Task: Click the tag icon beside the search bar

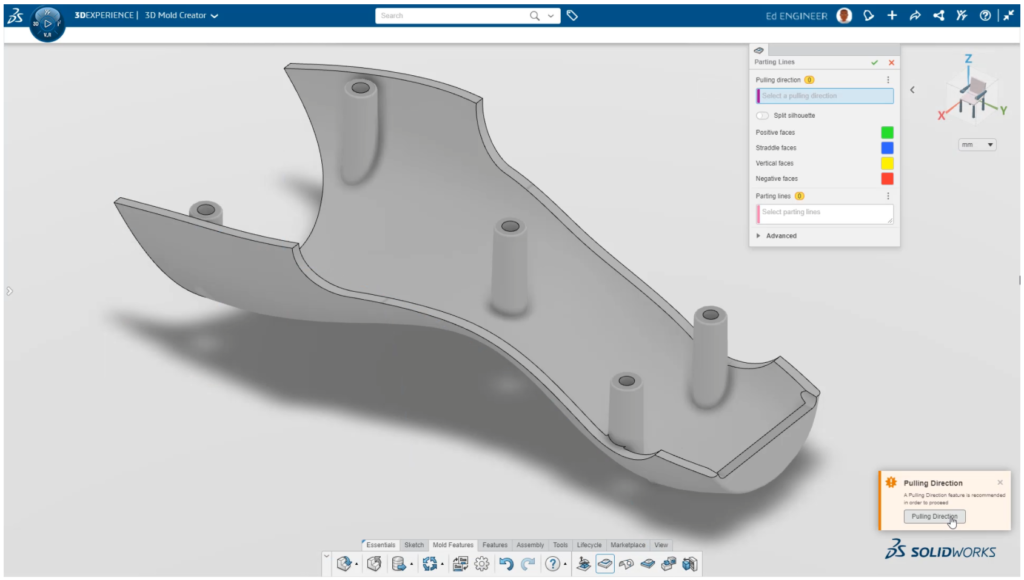Action: 572,15
